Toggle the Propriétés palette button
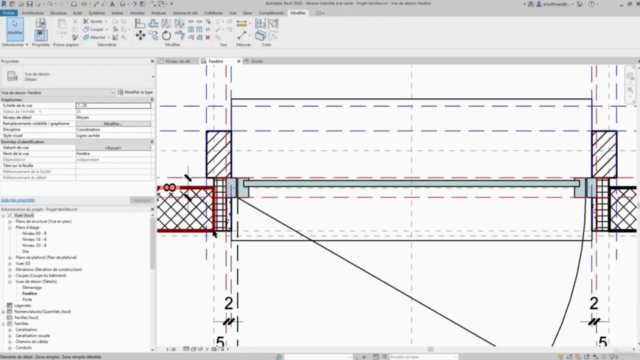Screen dimensions: 640x360 [x=40, y=35]
